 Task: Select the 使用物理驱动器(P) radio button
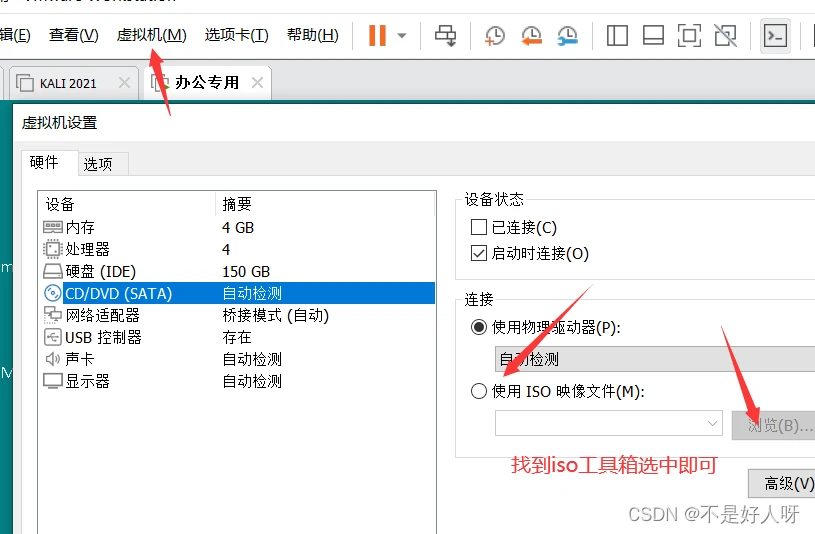click(x=479, y=327)
